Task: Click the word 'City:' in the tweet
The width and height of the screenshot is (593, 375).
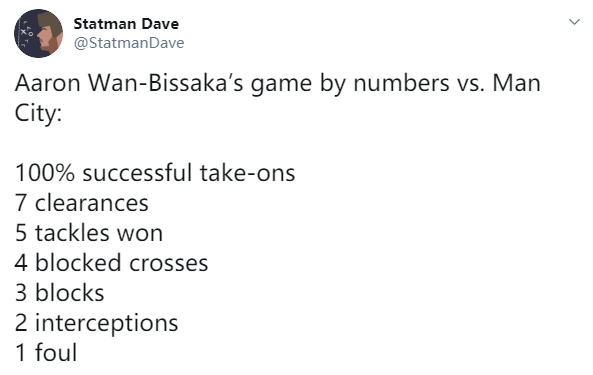Action: click(38, 113)
